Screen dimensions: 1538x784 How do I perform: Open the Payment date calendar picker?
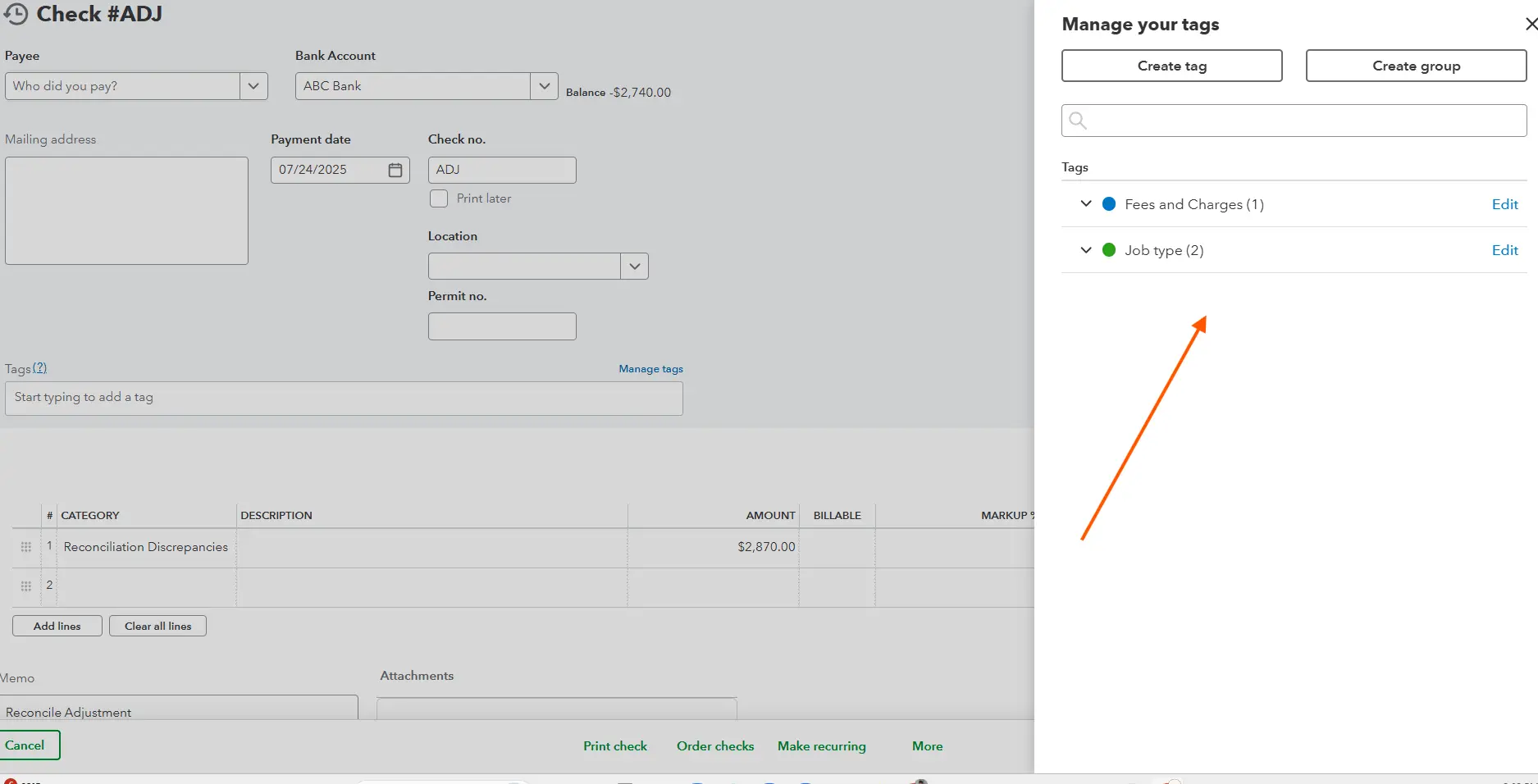pyautogui.click(x=395, y=170)
